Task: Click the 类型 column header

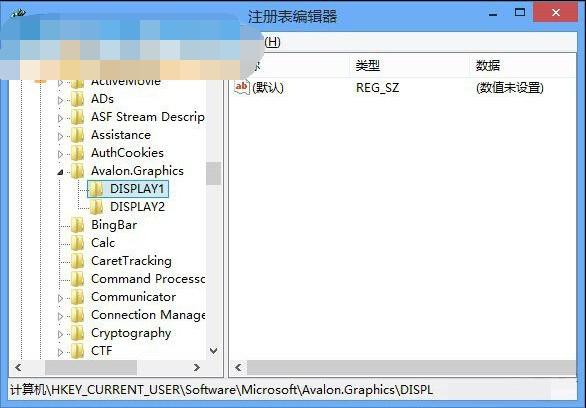Action: pyautogui.click(x=368, y=66)
